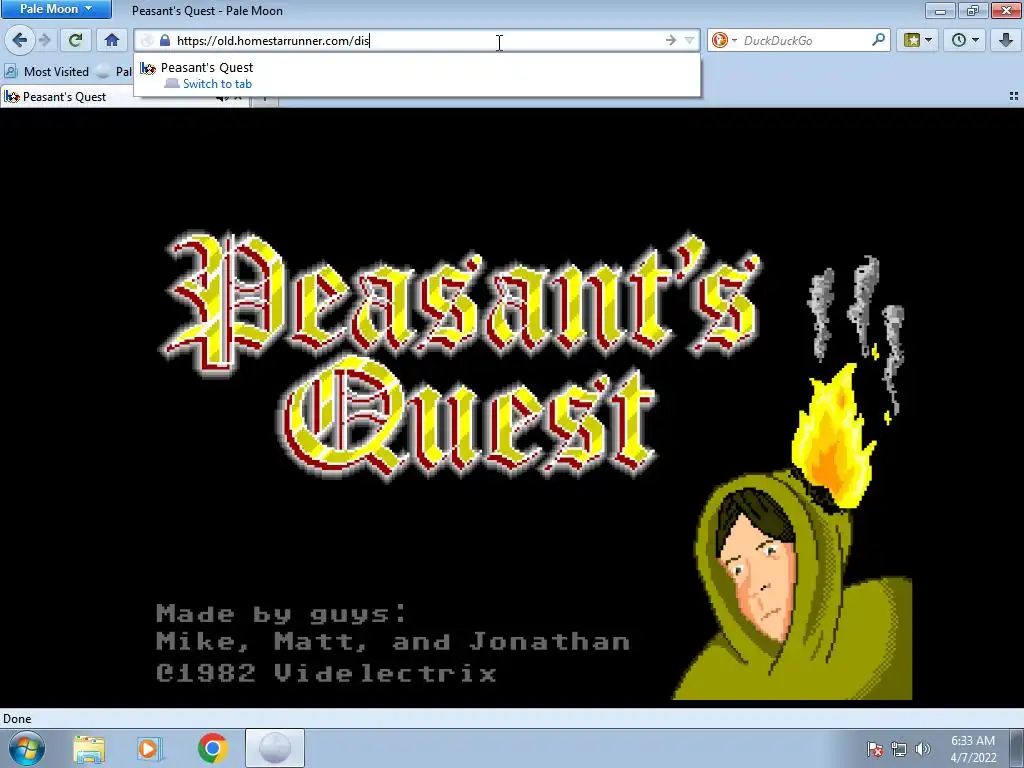Click the search magnifier icon
Viewport: 1024px width, 768px height.
(878, 40)
